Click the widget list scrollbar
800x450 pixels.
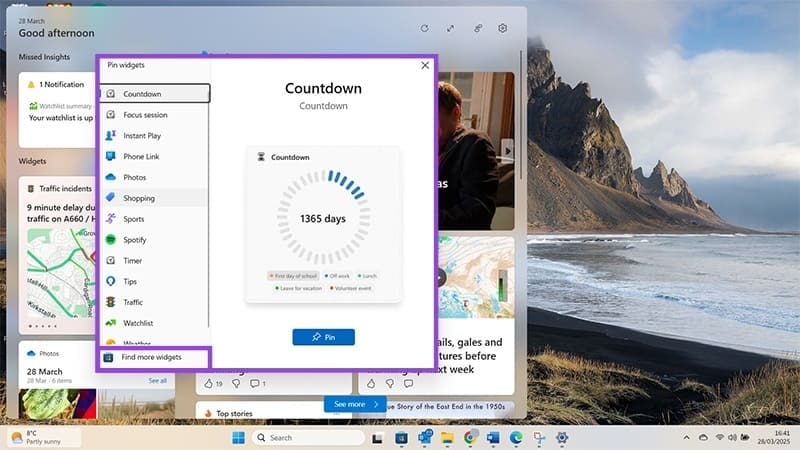[209, 214]
